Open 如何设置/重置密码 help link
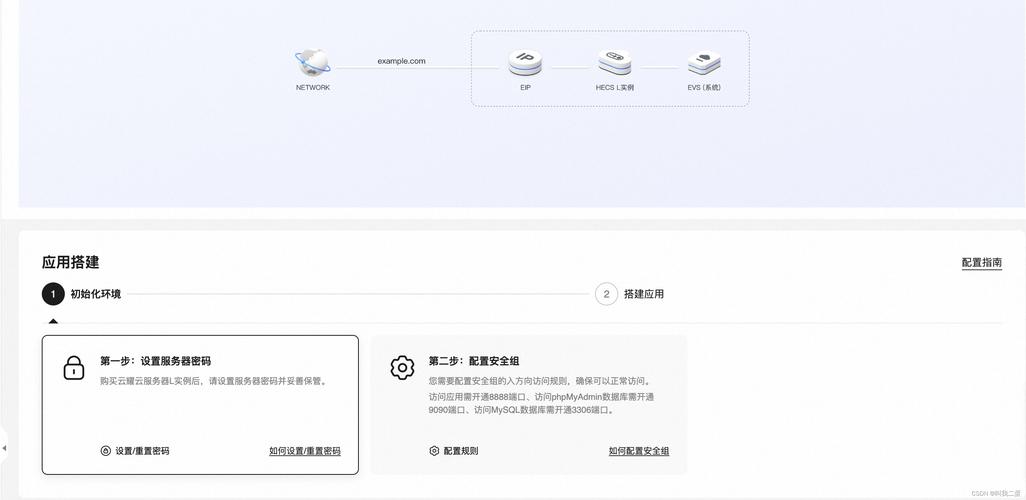1026x500 pixels. point(305,451)
